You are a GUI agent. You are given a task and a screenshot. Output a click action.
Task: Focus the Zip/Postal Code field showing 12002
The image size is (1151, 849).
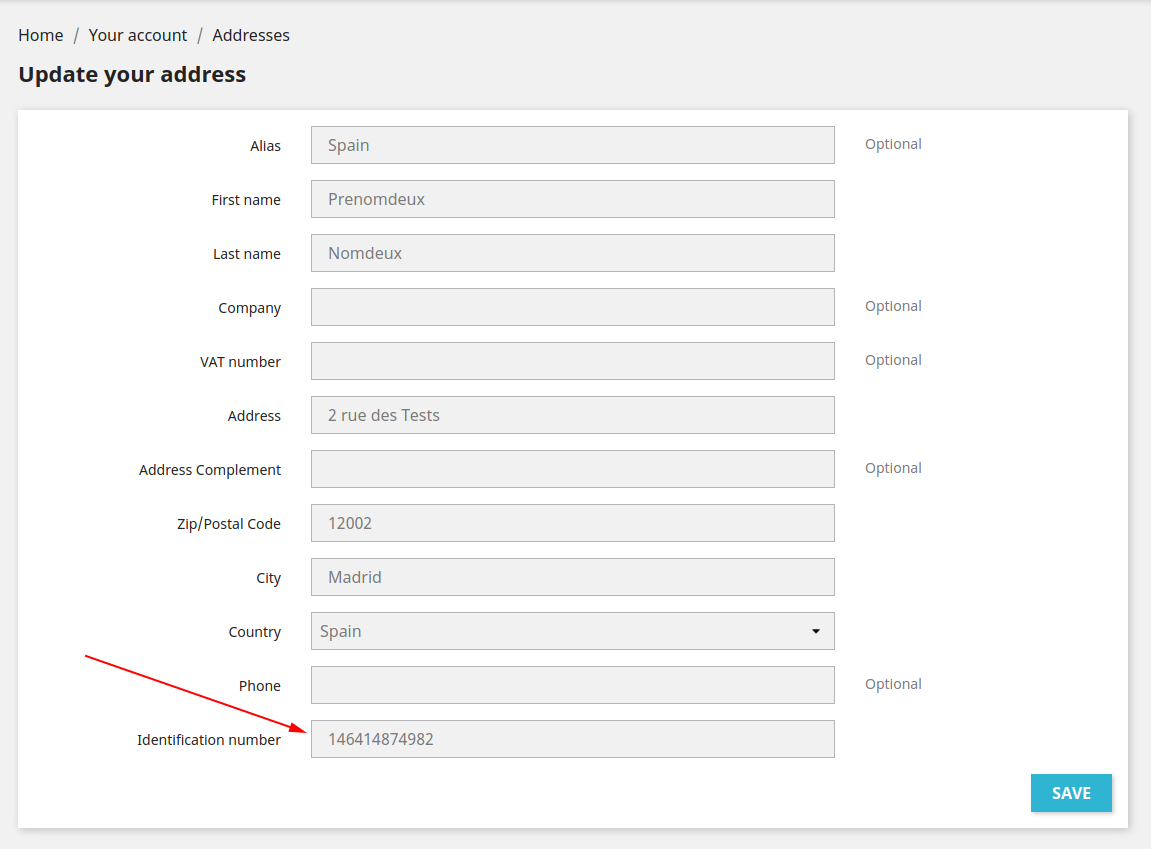tap(572, 522)
